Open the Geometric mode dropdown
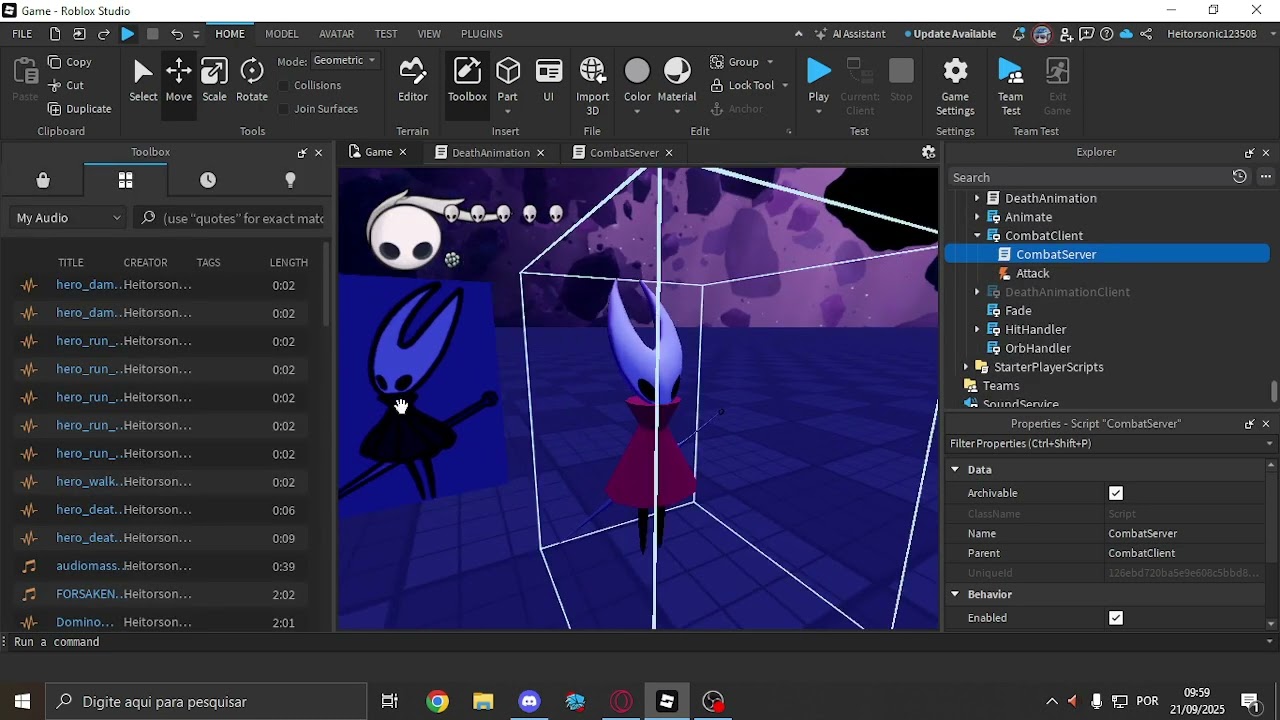 (344, 61)
